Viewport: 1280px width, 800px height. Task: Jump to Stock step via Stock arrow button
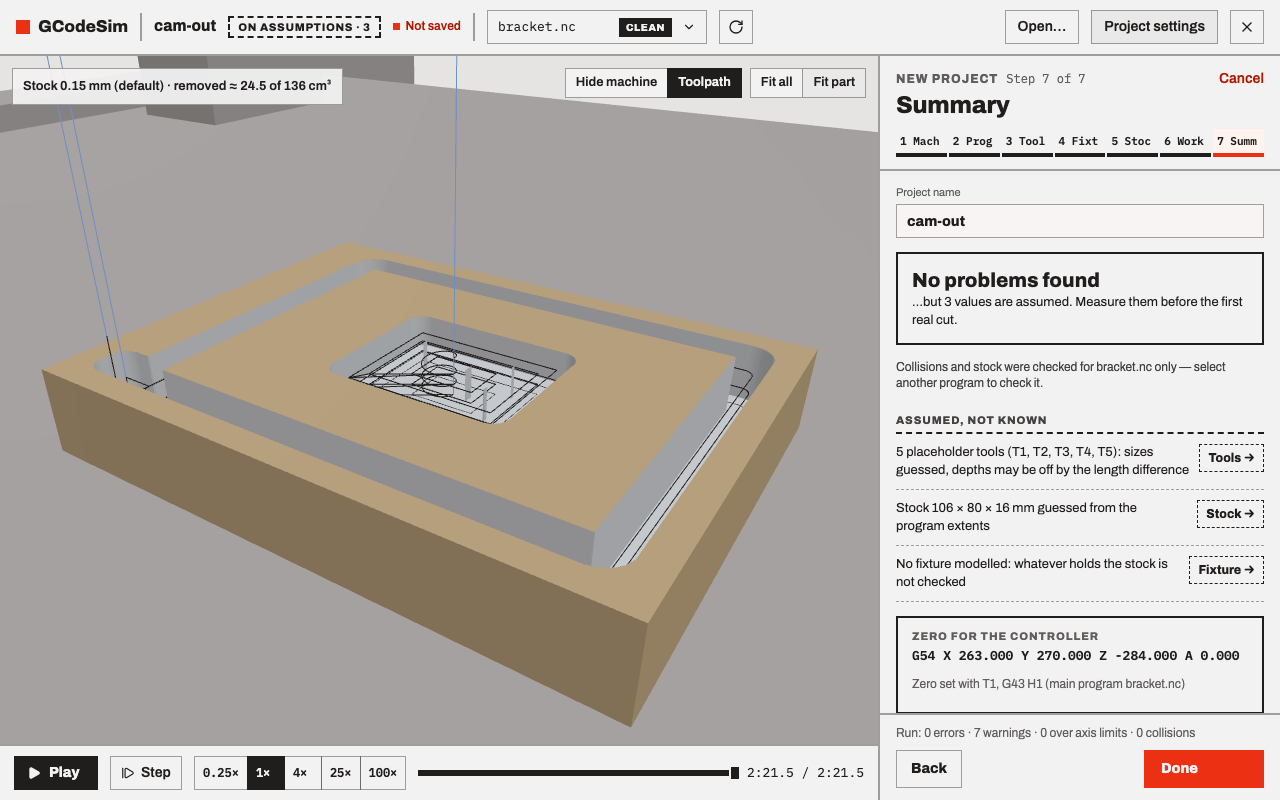(x=1230, y=514)
